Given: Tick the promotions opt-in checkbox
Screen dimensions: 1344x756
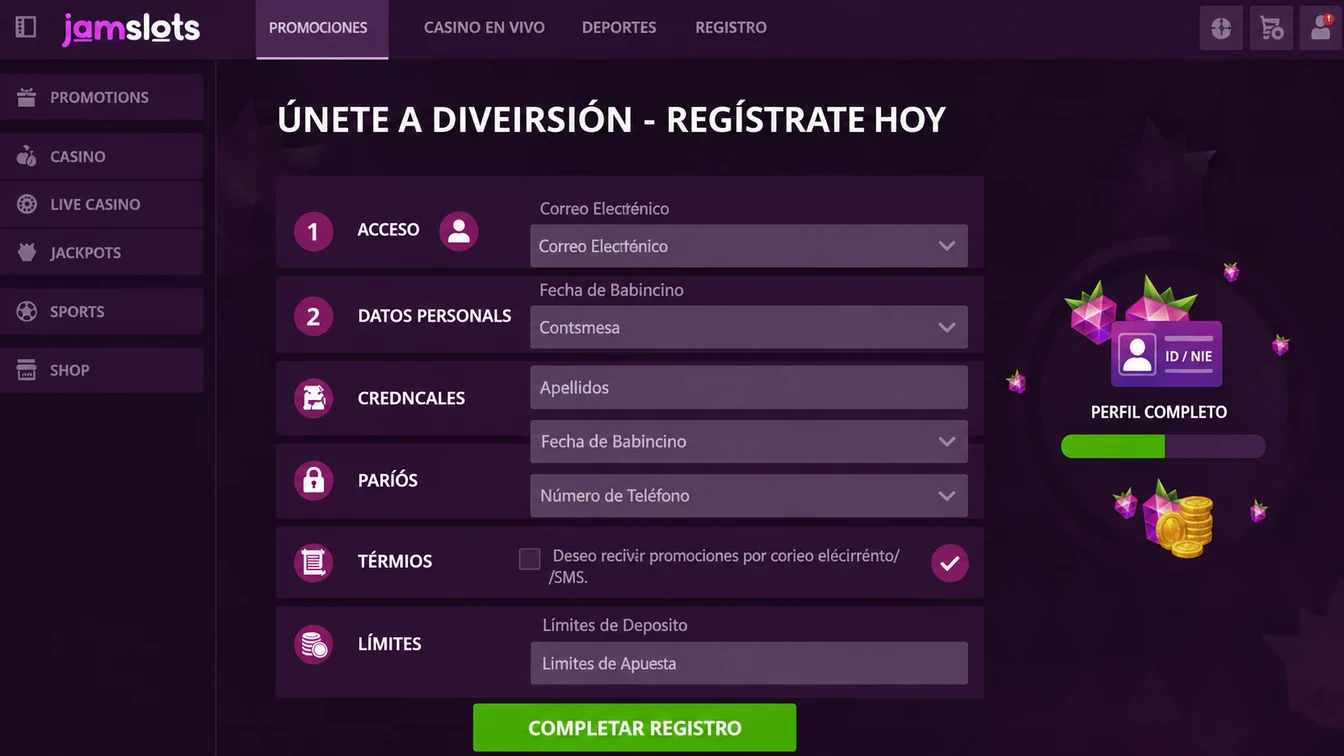Looking at the screenshot, I should (x=530, y=559).
